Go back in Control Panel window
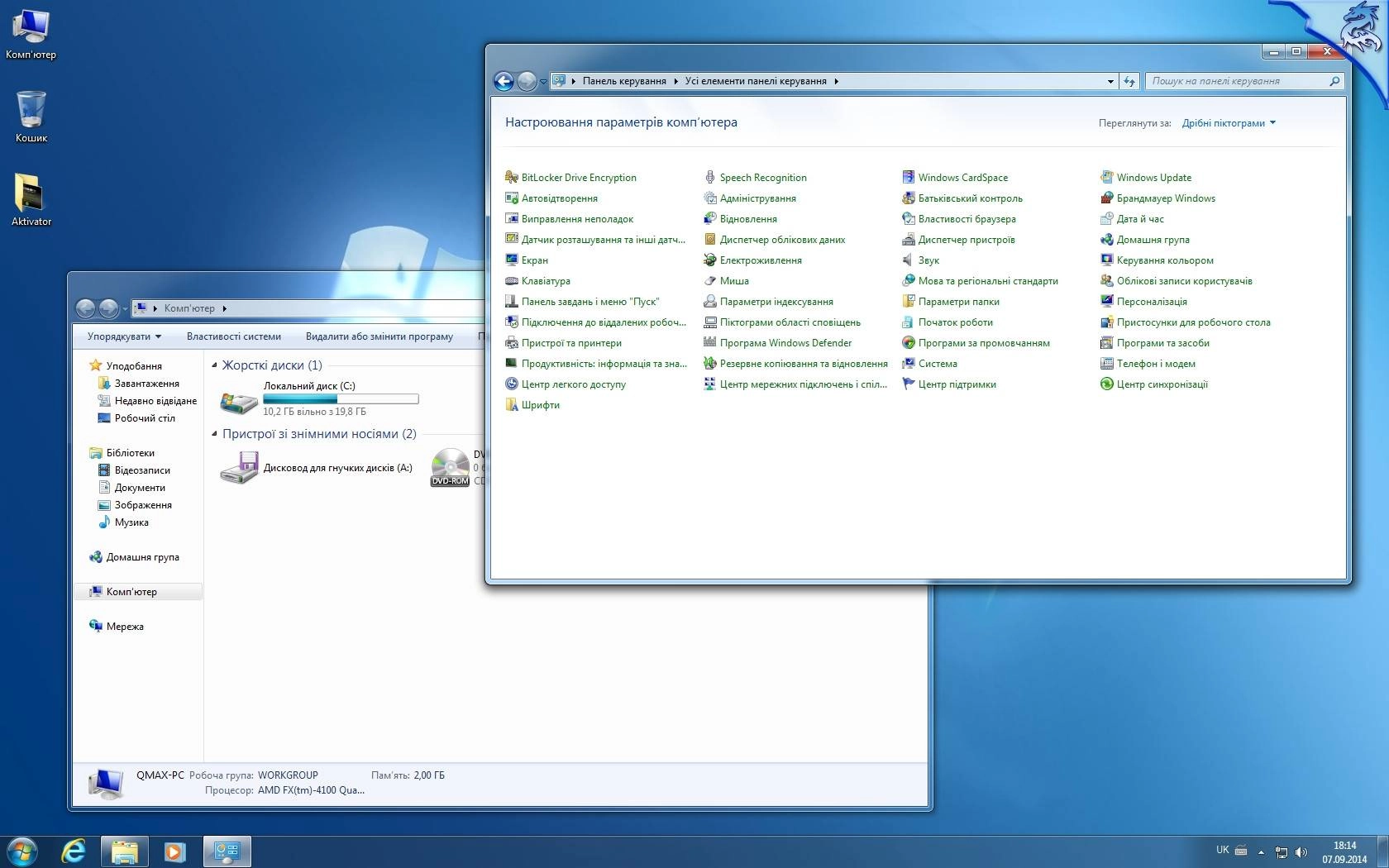 (x=504, y=81)
